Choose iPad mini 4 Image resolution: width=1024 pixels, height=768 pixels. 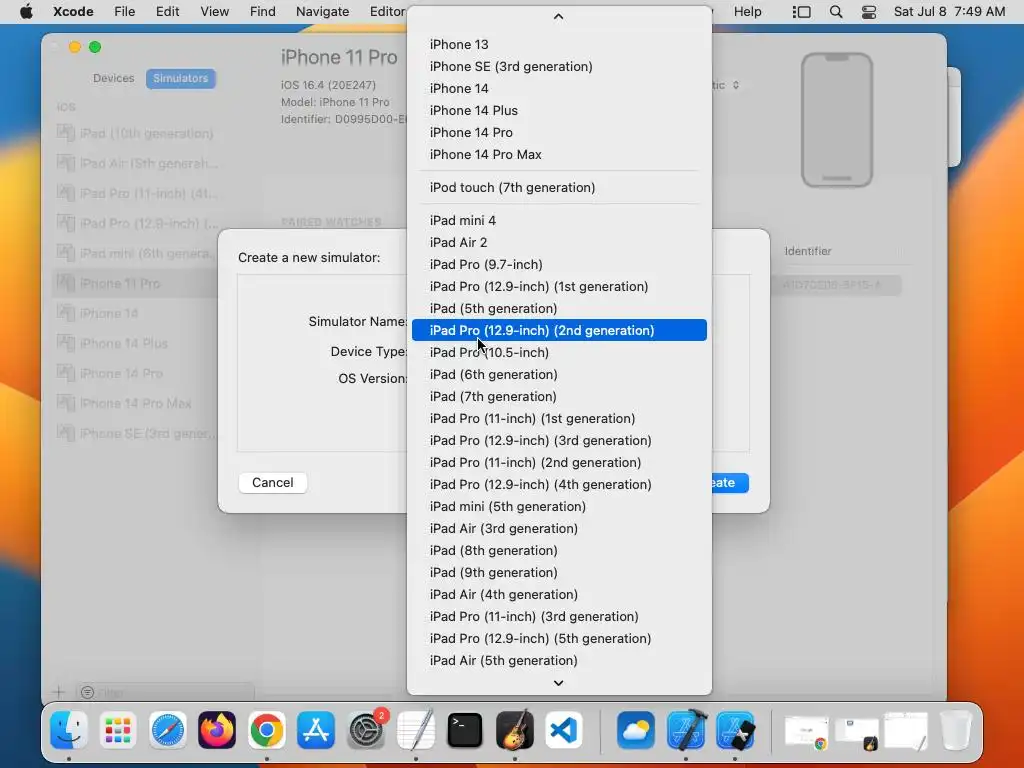point(559,221)
